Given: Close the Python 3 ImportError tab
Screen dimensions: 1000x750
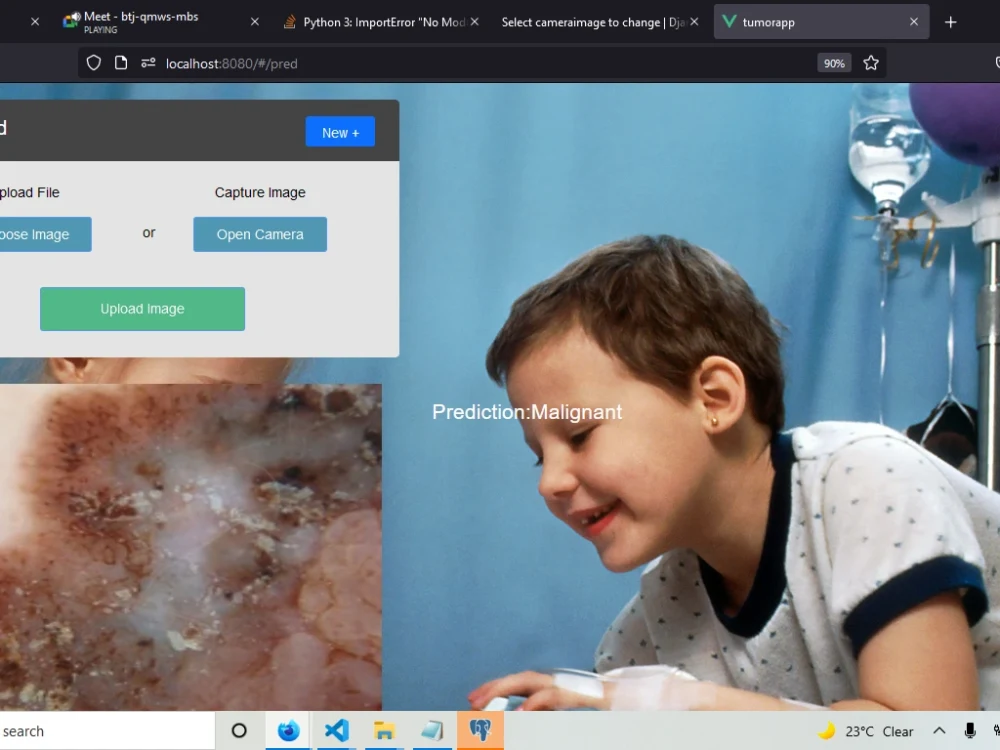Looking at the screenshot, I should pyautogui.click(x=474, y=22).
